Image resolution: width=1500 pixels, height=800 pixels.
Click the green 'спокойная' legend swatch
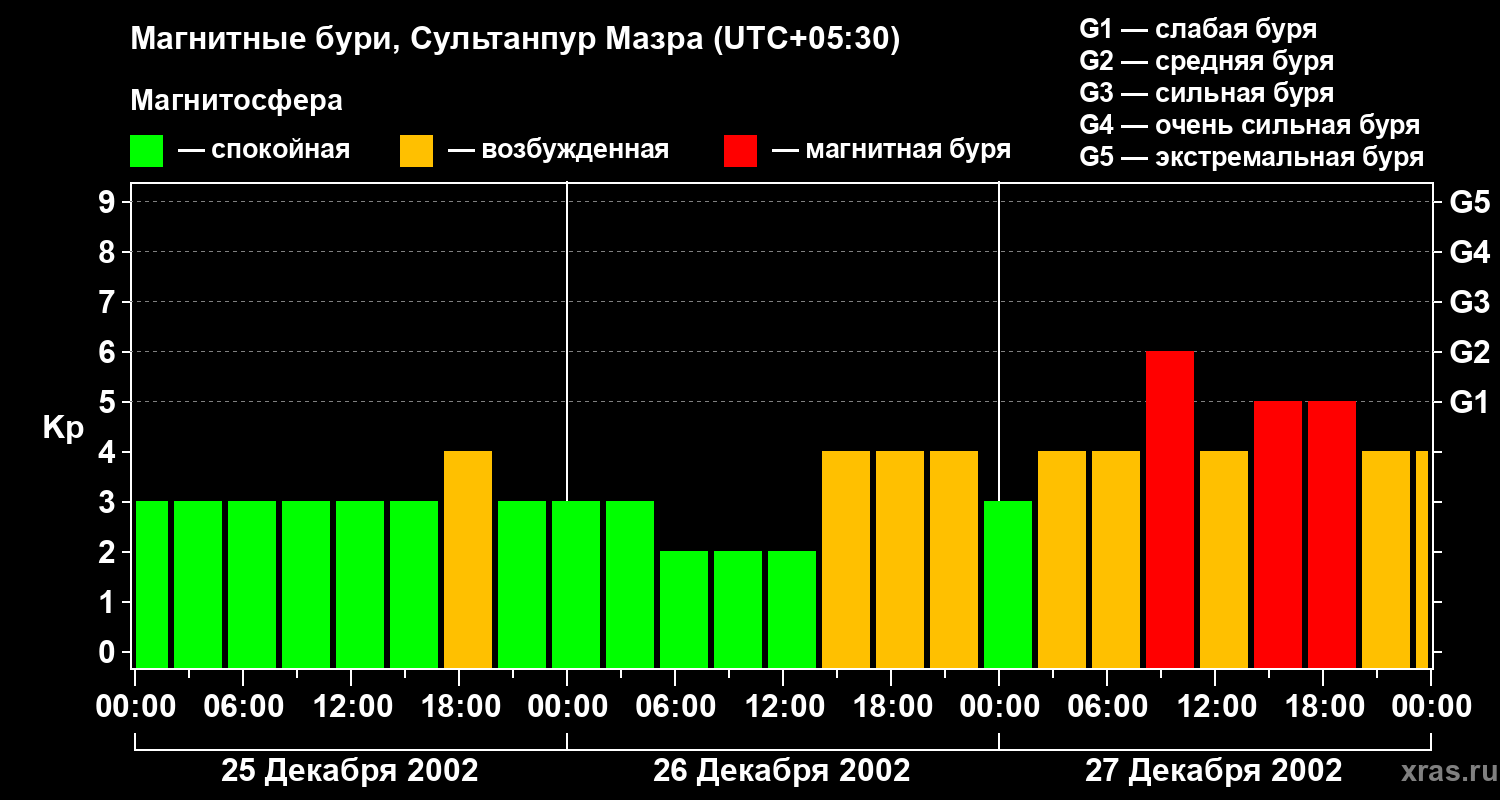point(146,151)
